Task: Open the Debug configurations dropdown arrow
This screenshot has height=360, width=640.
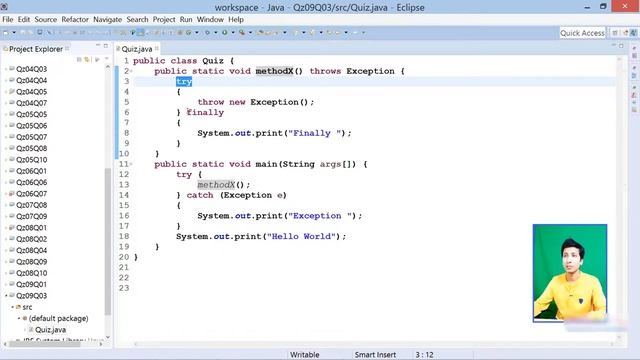Action: pyautogui.click(x=216, y=33)
